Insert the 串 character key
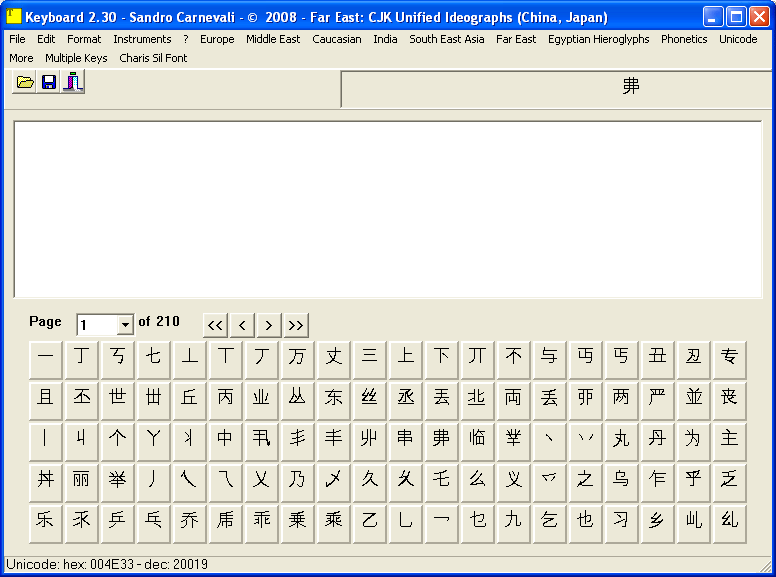 click(405, 442)
